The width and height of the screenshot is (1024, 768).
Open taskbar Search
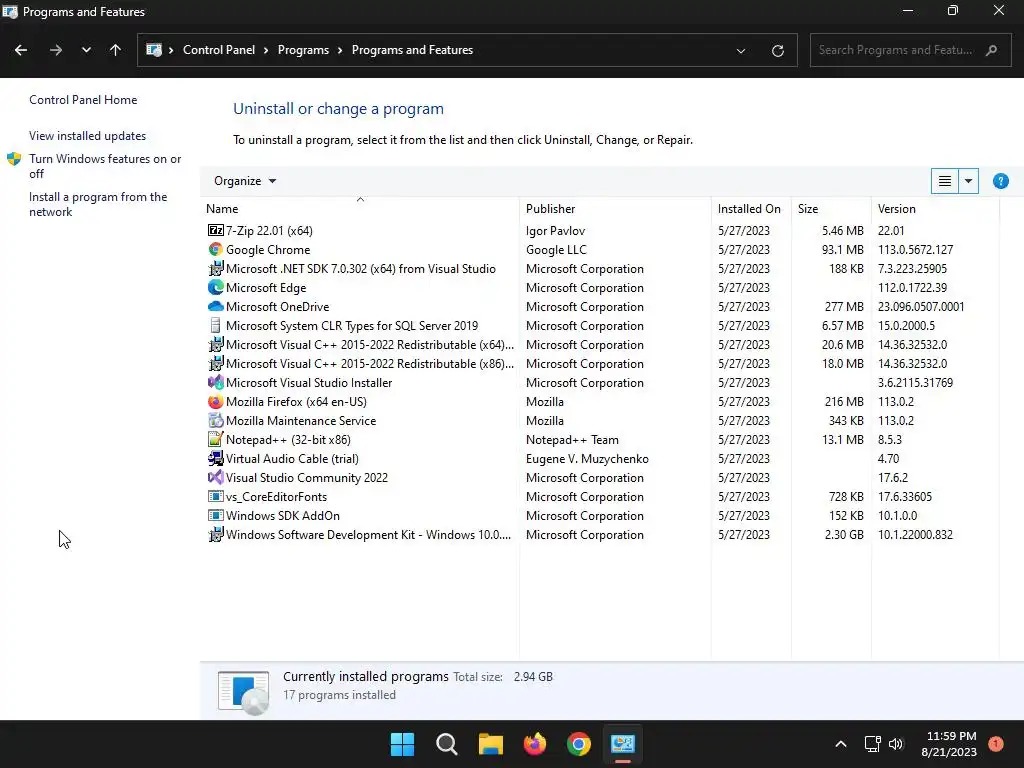pos(447,744)
